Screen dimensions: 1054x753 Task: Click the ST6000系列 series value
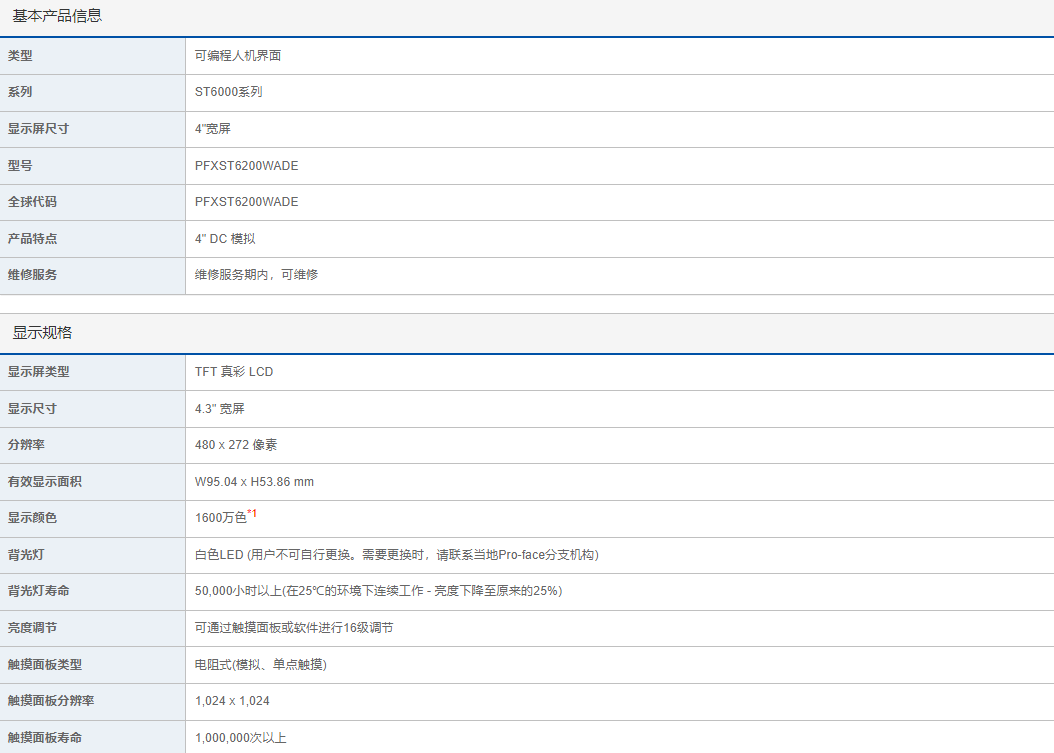coord(229,92)
